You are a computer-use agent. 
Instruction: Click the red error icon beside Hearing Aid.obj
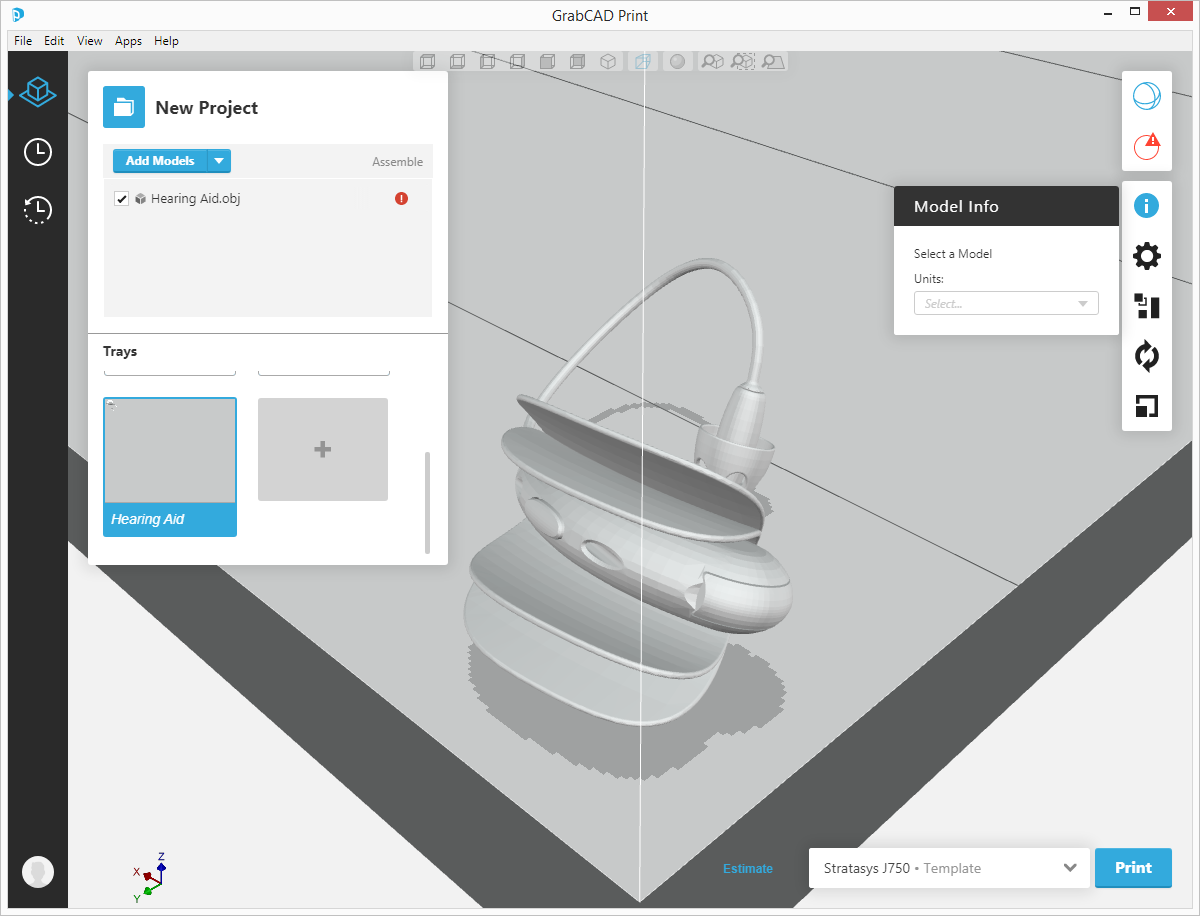click(x=402, y=199)
